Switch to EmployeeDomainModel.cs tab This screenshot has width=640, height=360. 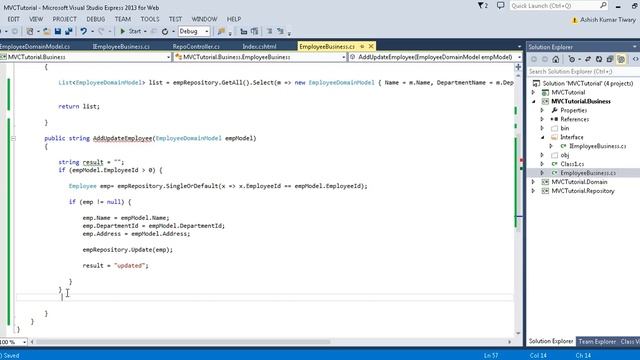(x=35, y=47)
